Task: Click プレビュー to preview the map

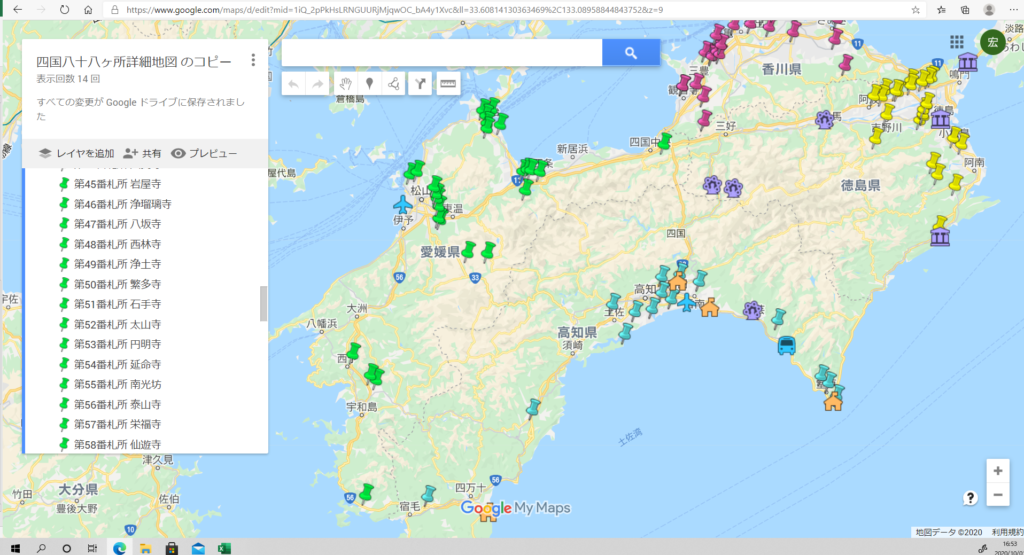Action: point(204,153)
